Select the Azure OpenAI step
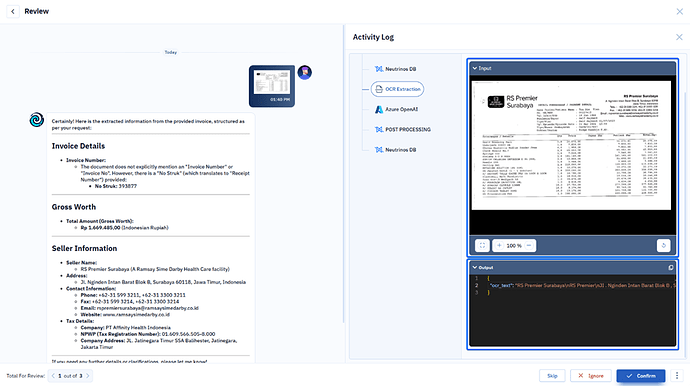The image size is (690, 386). click(396, 109)
